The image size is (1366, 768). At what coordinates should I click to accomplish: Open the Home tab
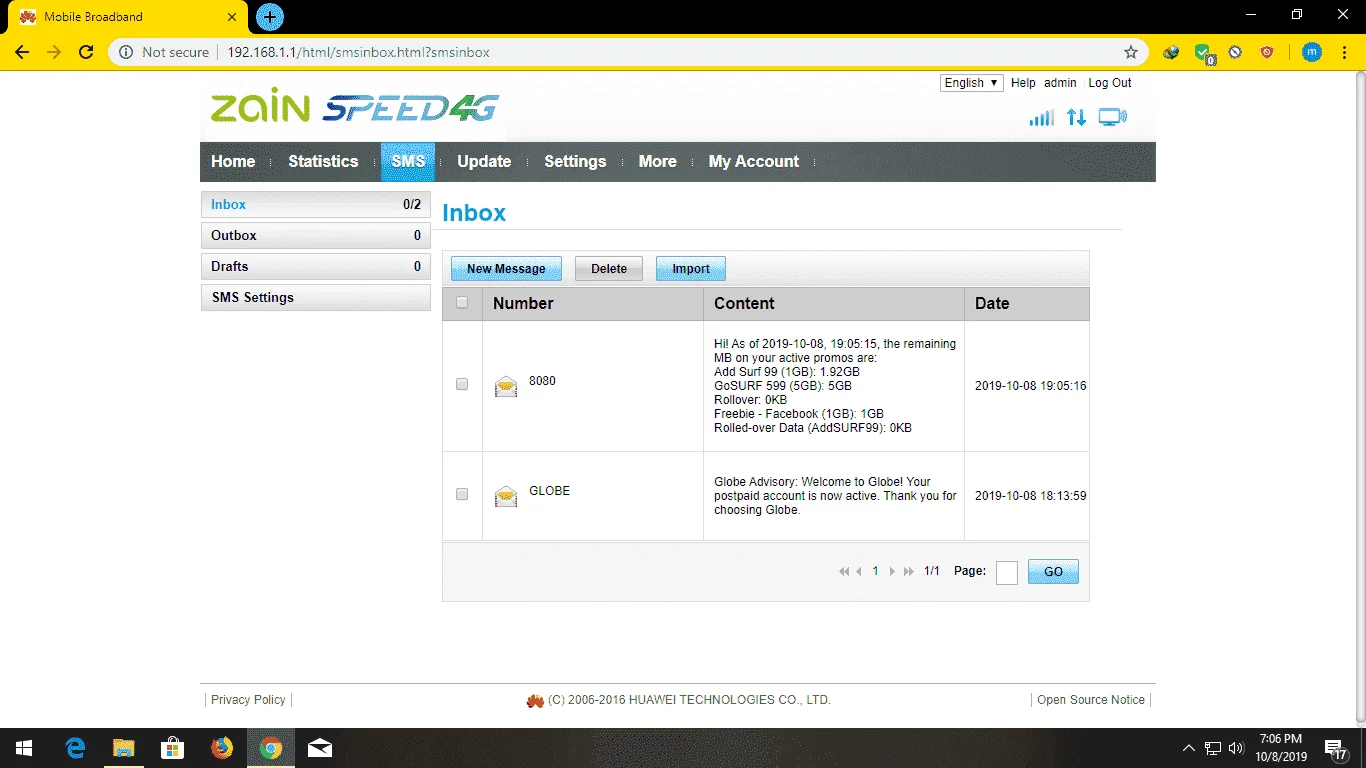click(233, 161)
